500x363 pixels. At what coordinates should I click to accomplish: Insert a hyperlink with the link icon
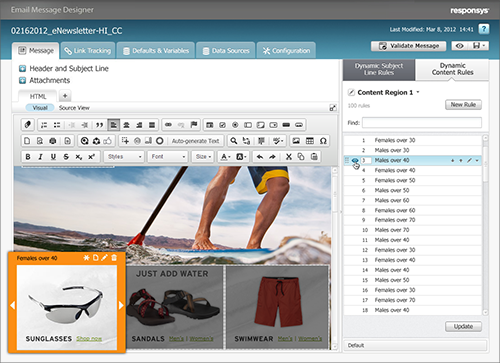pyautogui.click(x=168, y=125)
